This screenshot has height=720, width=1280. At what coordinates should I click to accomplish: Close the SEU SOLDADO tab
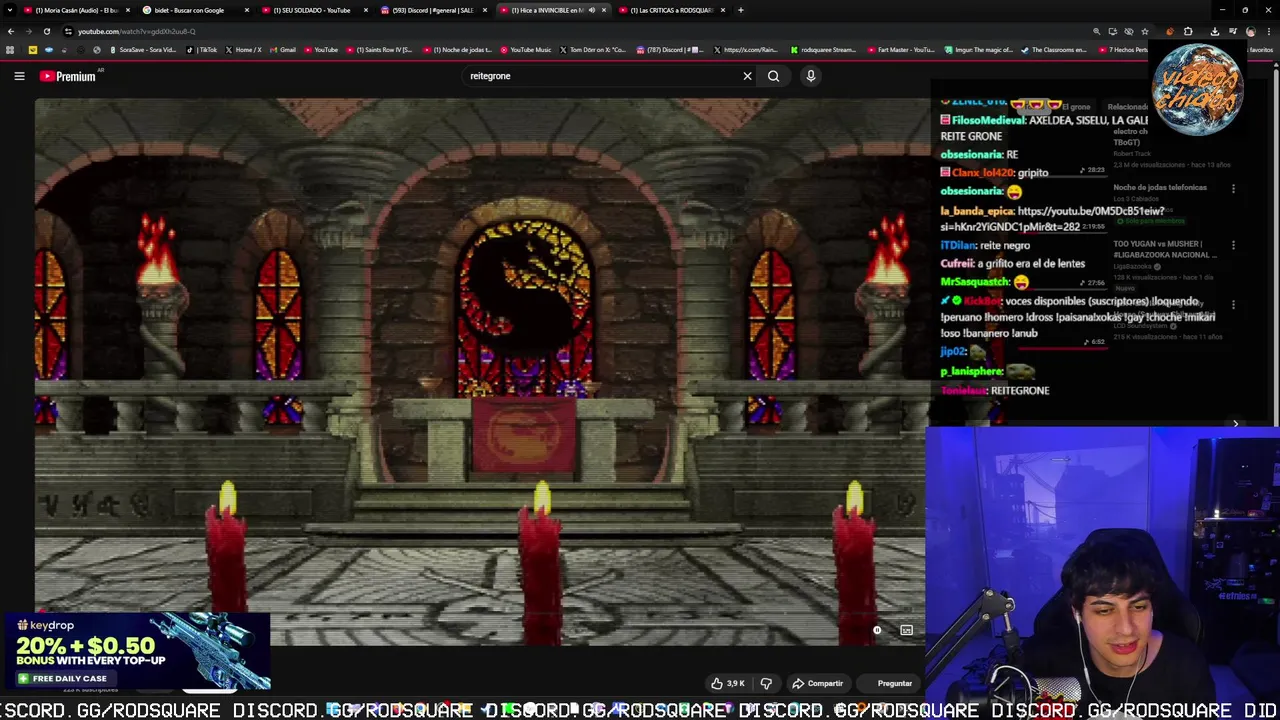point(366,10)
